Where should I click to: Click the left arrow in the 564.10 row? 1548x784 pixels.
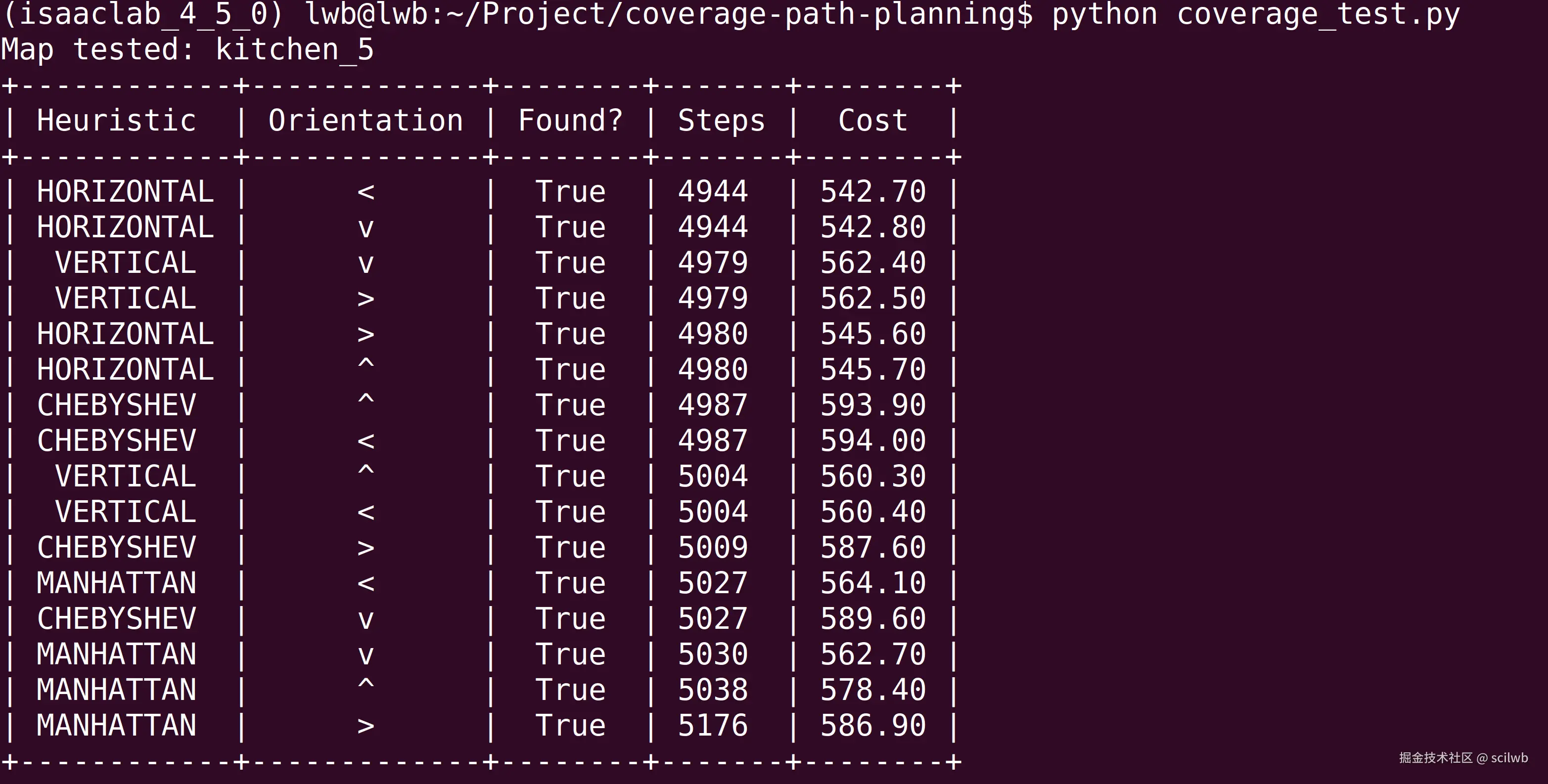(365, 584)
